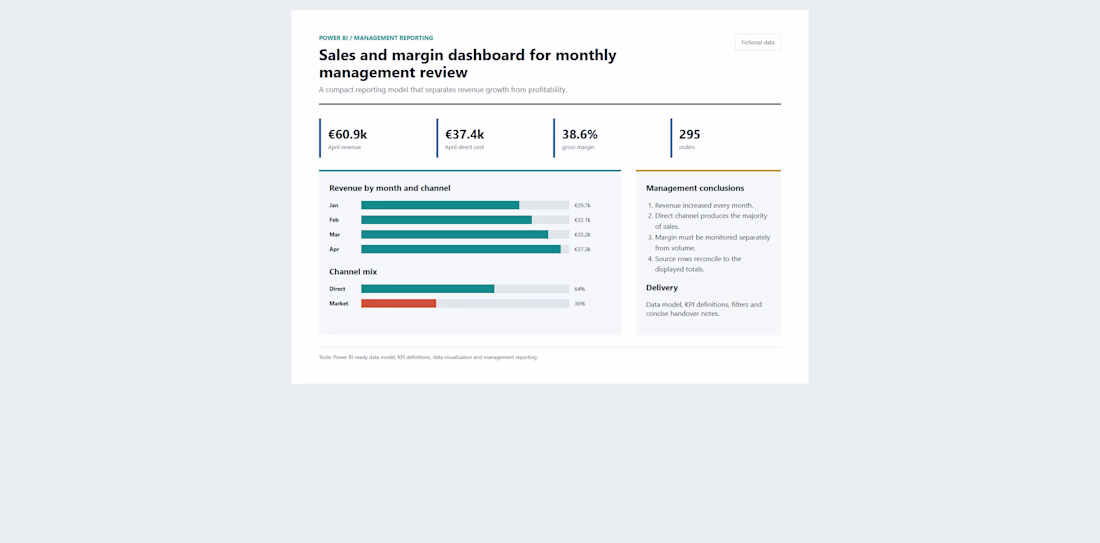Viewport: 1100px width, 543px height.
Task: Click the Tools footer note text
Action: [428, 357]
